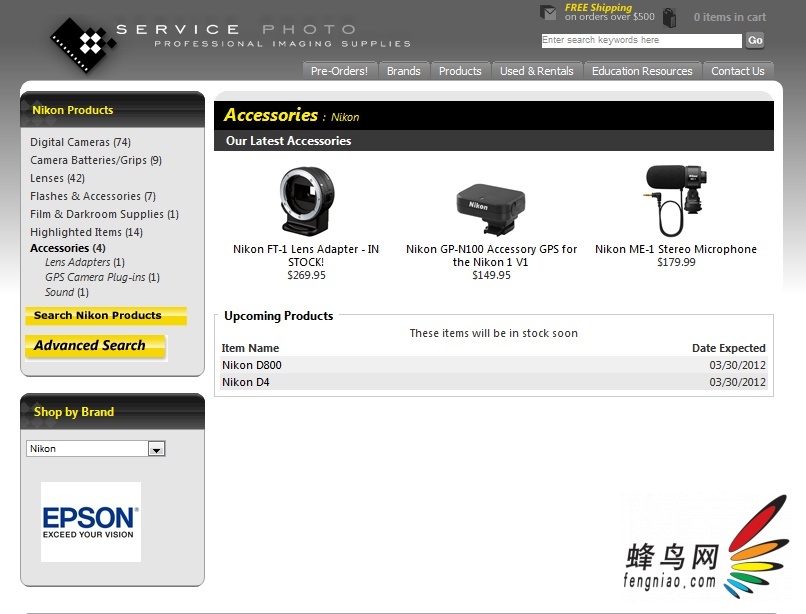Click the Advanced Search button

(x=95, y=347)
